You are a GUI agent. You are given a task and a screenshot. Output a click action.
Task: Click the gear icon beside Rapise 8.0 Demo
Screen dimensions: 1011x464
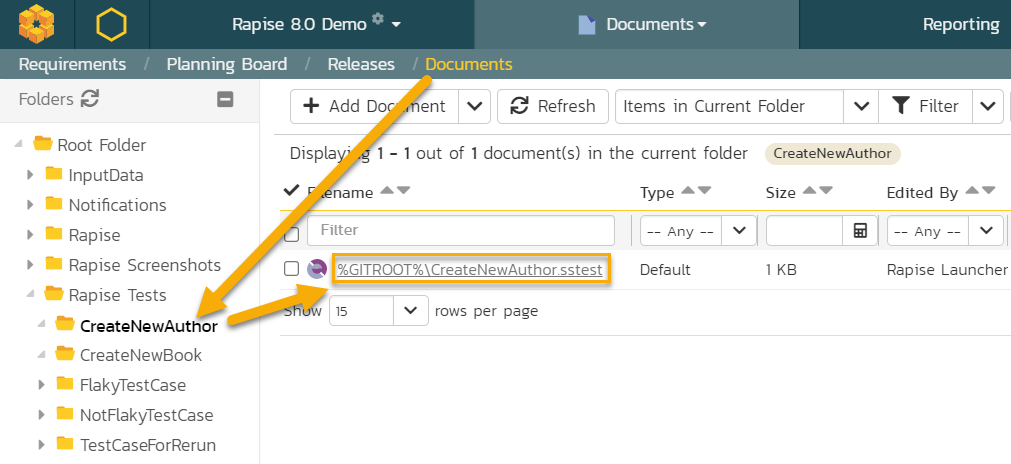pyautogui.click(x=378, y=20)
